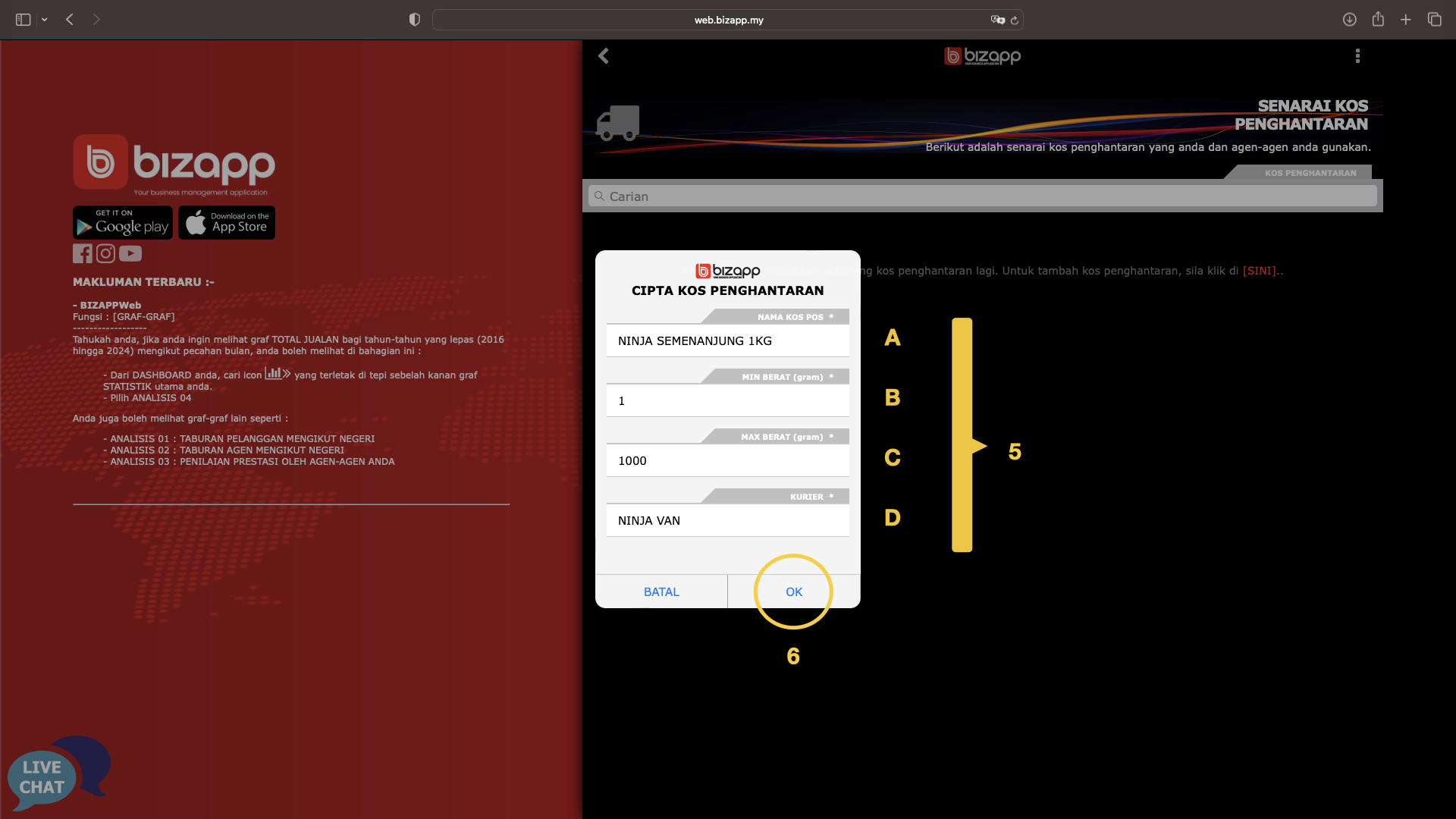Open the sidebar options dropdown arrow
1456x819 pixels.
[x=45, y=20]
